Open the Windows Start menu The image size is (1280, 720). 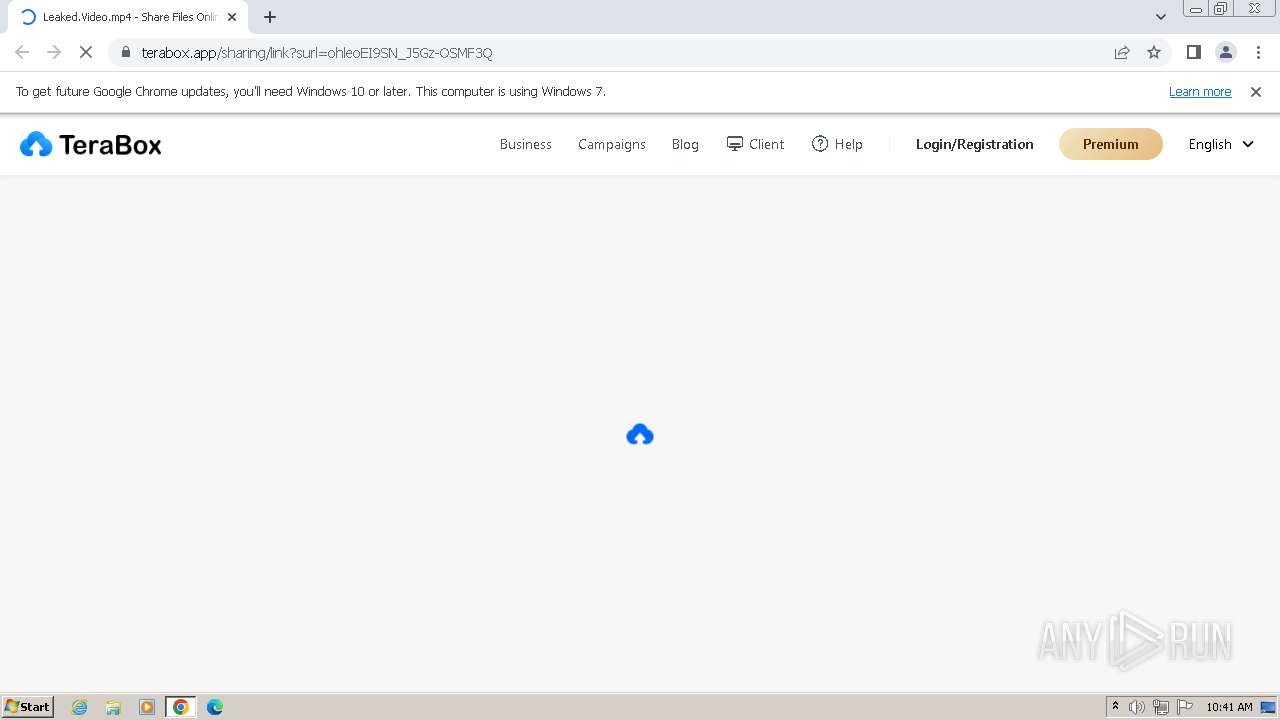click(28, 706)
